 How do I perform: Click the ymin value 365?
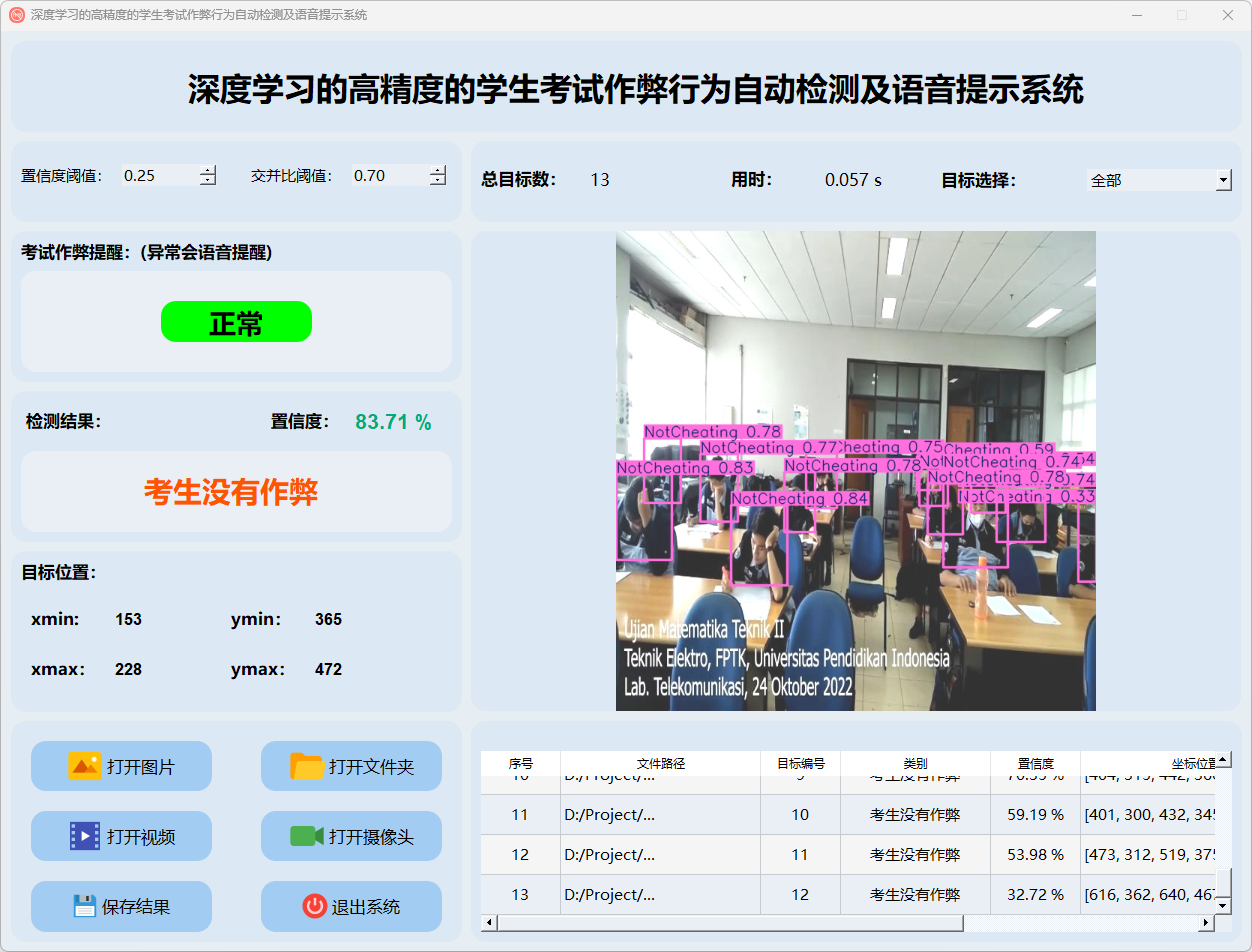tap(329, 620)
